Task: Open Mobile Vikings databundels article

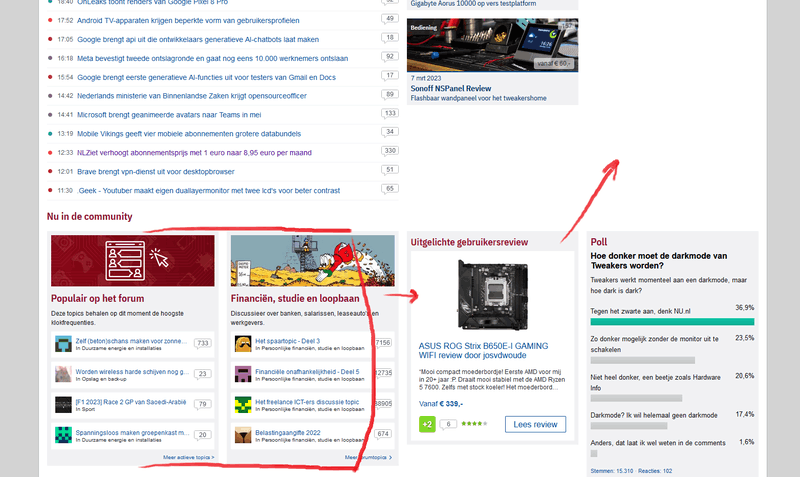Action: point(189,134)
